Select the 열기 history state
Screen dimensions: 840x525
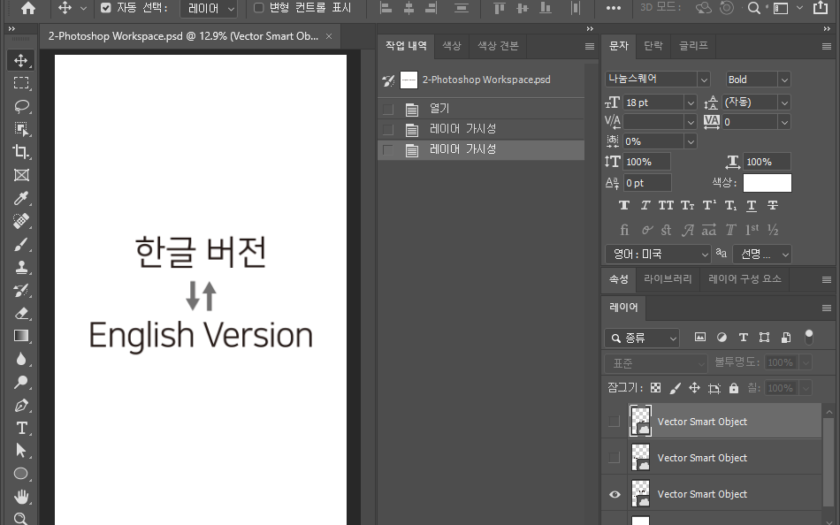pyautogui.click(x=439, y=108)
